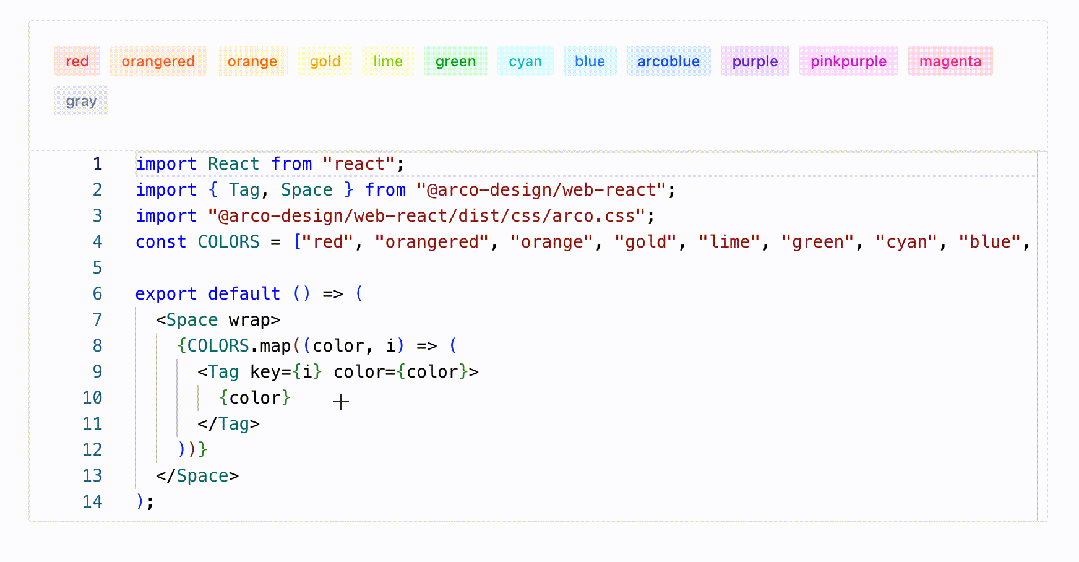Viewport: 1079px width, 562px height.
Task: Click the purple tag
Action: (x=755, y=61)
